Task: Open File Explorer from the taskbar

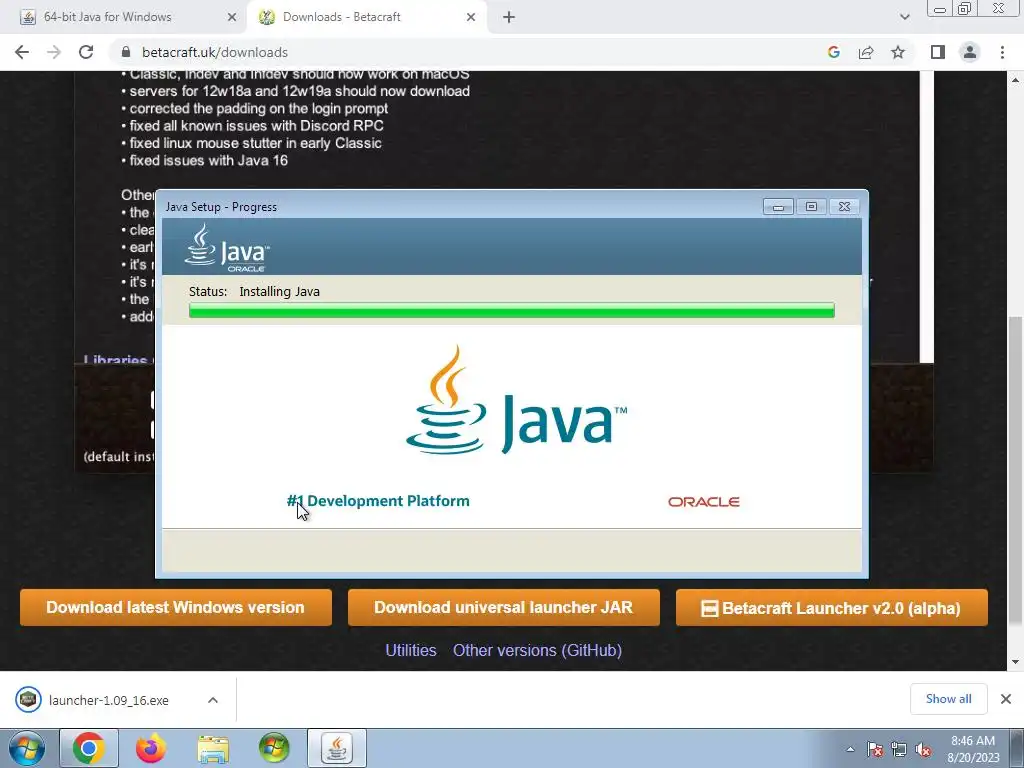Action: pos(213,748)
